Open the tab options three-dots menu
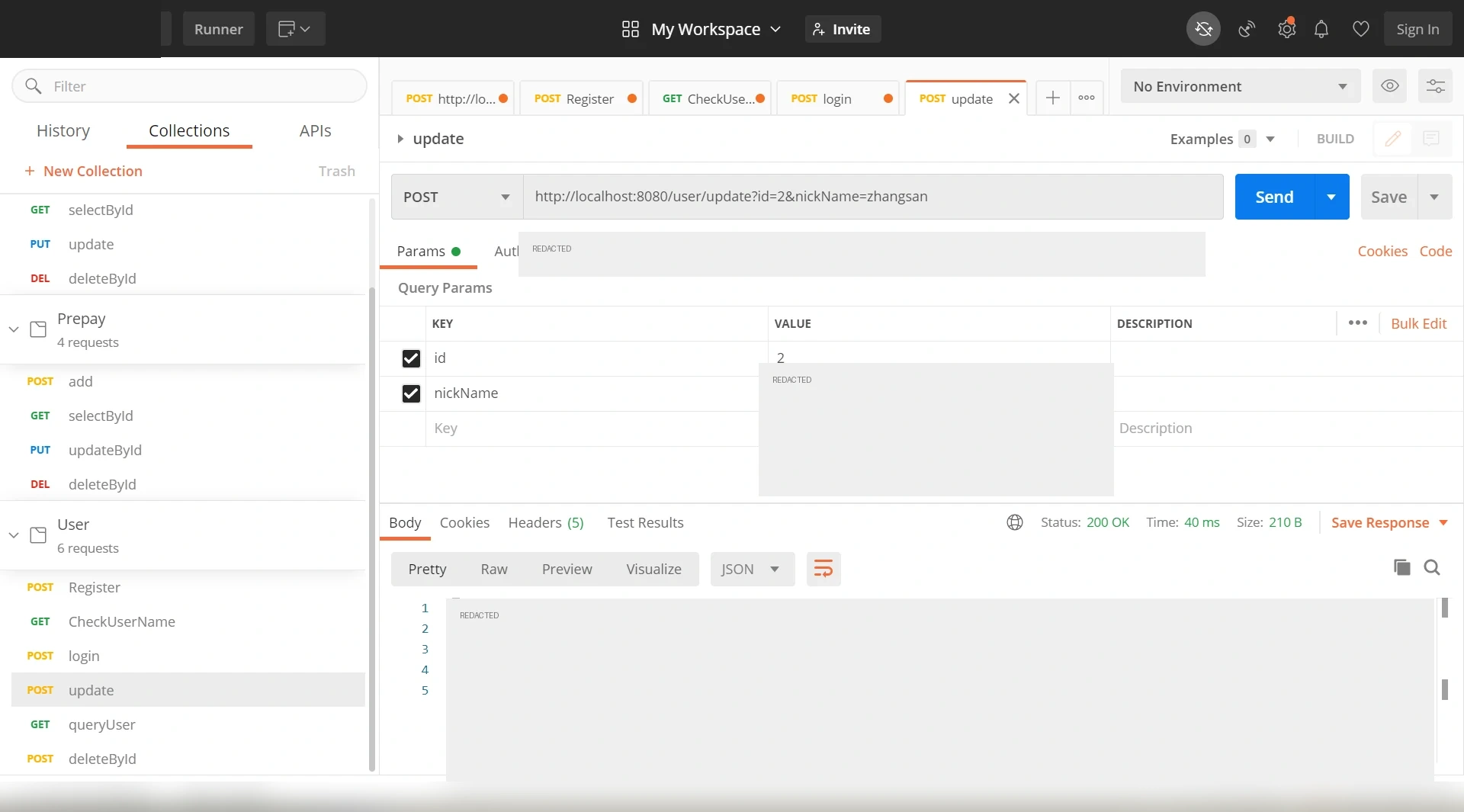The width and height of the screenshot is (1464, 812). tap(1087, 98)
